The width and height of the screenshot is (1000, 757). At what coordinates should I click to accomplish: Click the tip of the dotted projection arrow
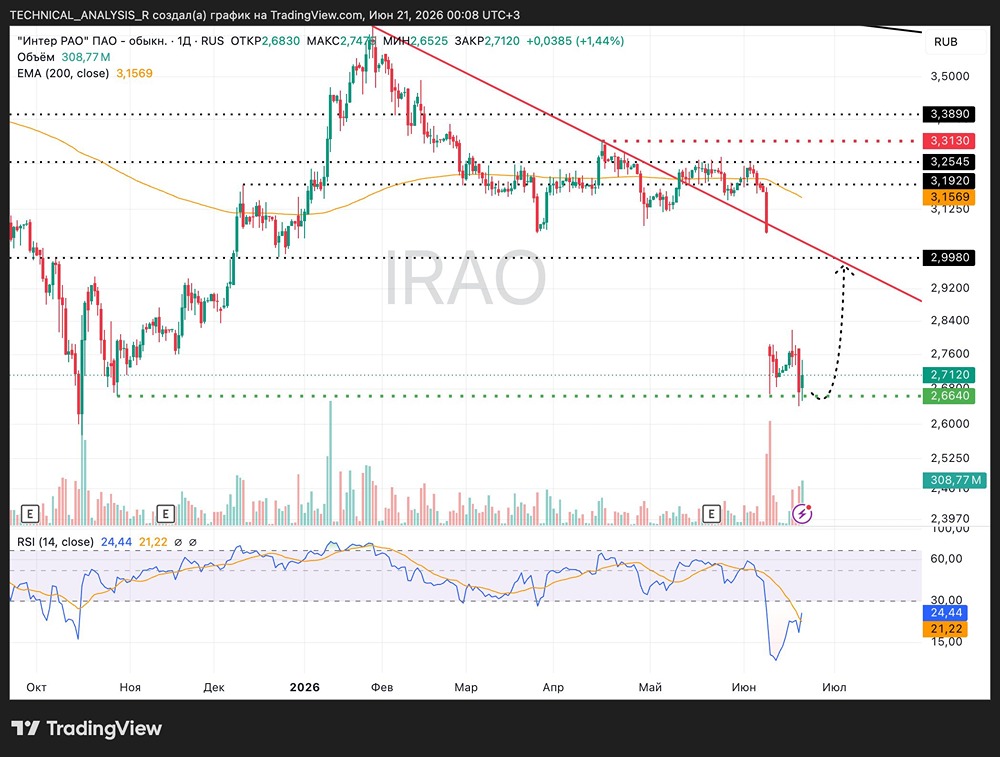point(845,267)
